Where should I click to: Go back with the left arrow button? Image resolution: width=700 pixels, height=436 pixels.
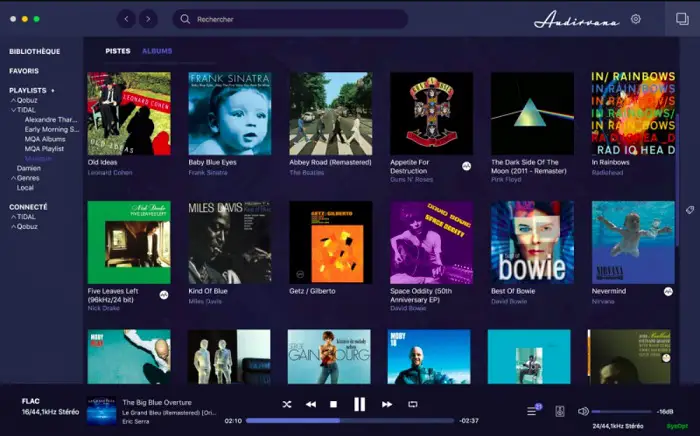126,19
